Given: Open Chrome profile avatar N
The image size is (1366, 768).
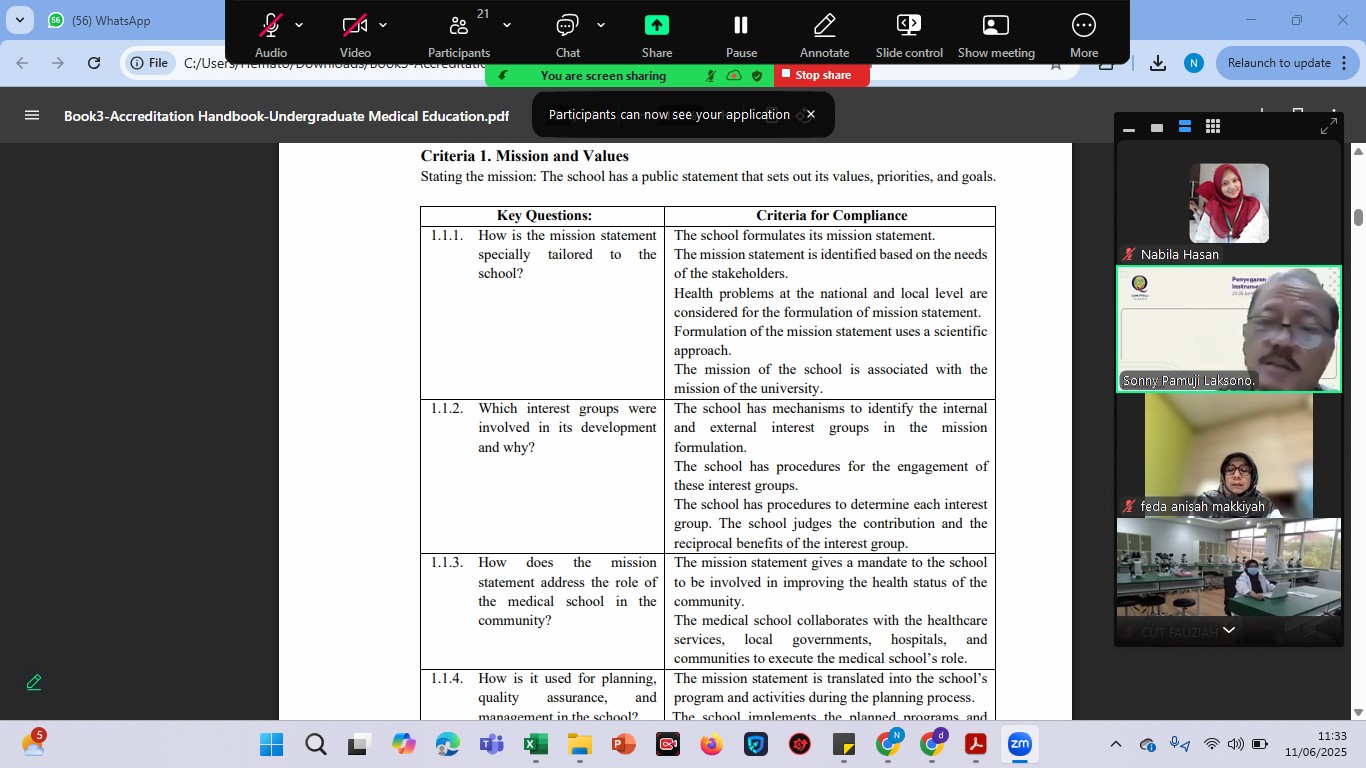Looking at the screenshot, I should [1193, 63].
